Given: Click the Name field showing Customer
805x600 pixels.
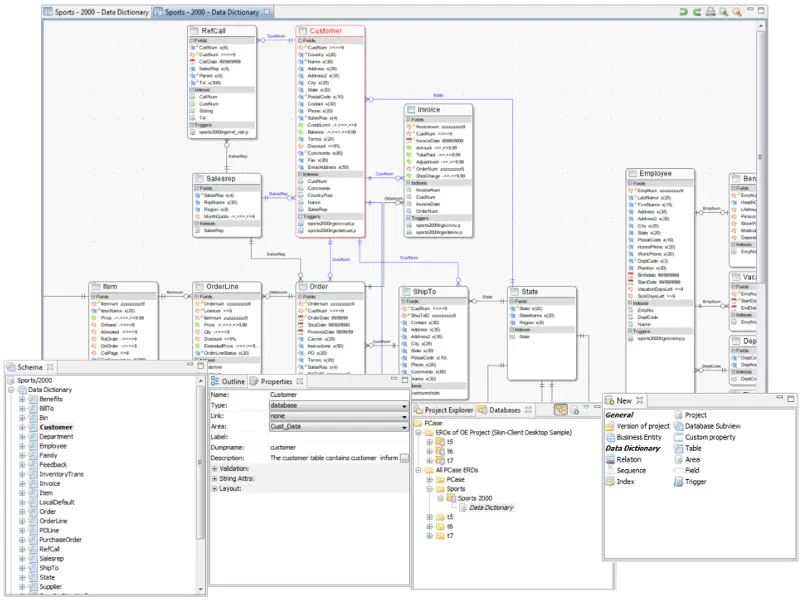Looking at the screenshot, I should coord(339,395).
